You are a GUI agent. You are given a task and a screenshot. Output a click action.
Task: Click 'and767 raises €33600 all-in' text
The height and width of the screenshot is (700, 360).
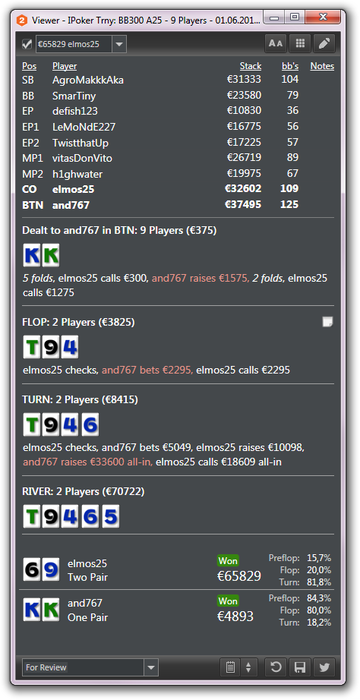(x=88, y=462)
